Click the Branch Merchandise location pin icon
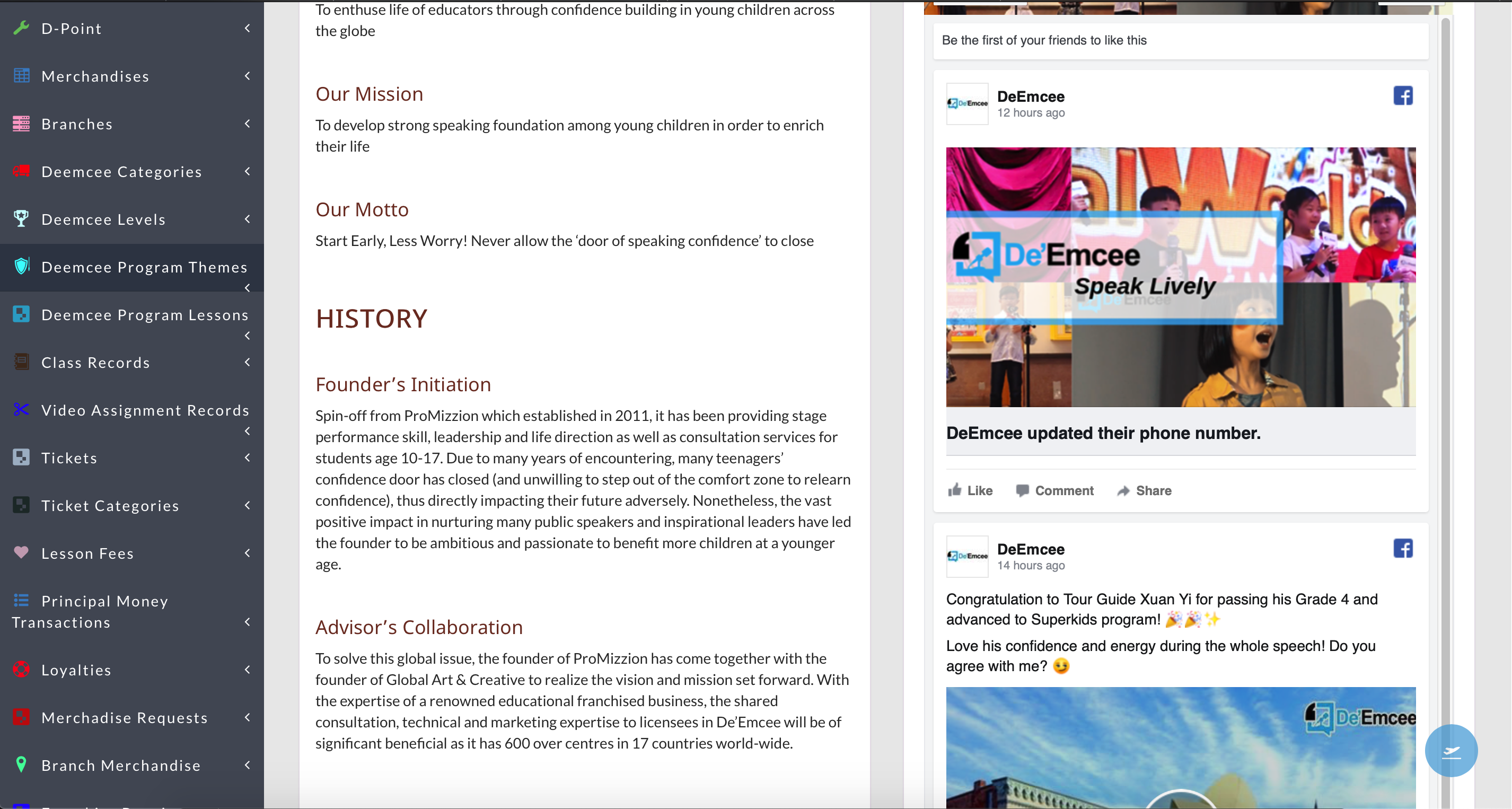 [21, 765]
